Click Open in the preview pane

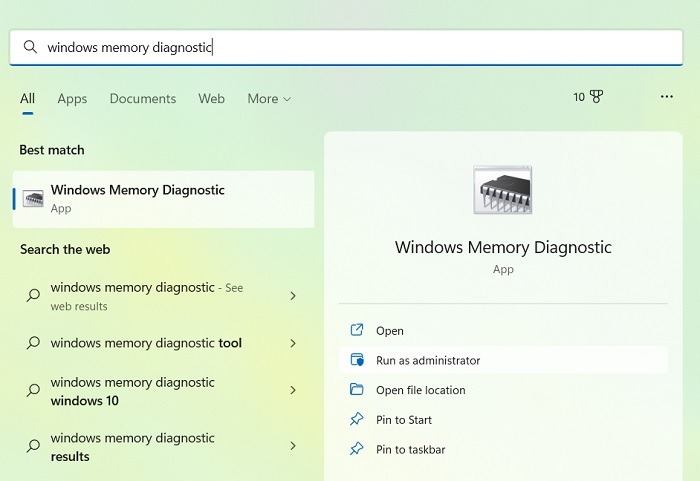(x=503, y=330)
